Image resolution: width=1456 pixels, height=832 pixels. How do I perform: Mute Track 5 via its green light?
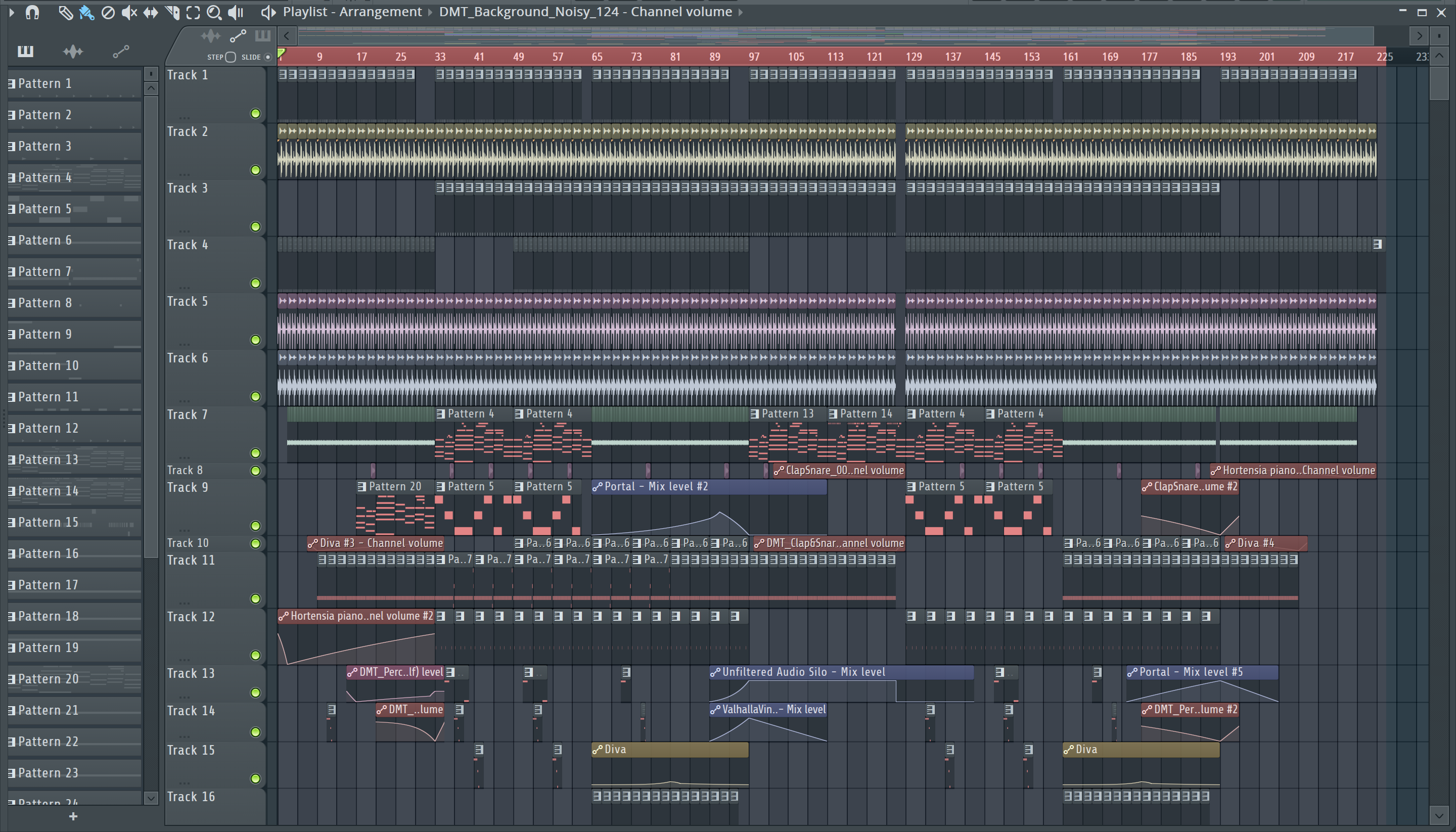click(255, 340)
